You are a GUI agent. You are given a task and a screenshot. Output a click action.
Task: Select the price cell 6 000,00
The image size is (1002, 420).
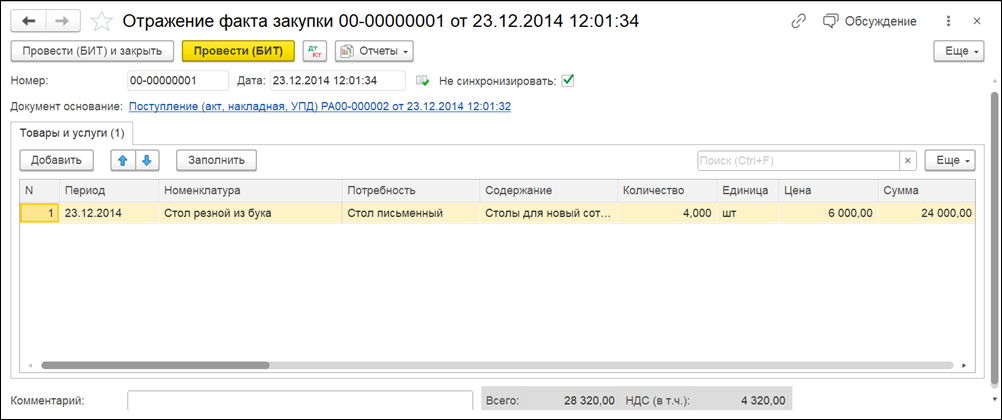828,213
